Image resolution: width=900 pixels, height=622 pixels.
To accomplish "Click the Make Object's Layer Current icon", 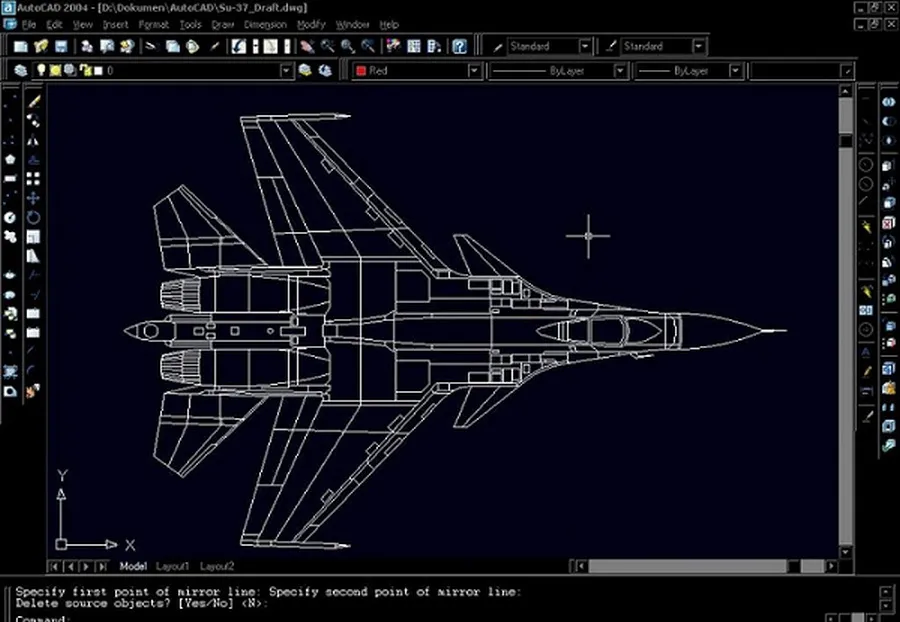I will click(x=305, y=71).
